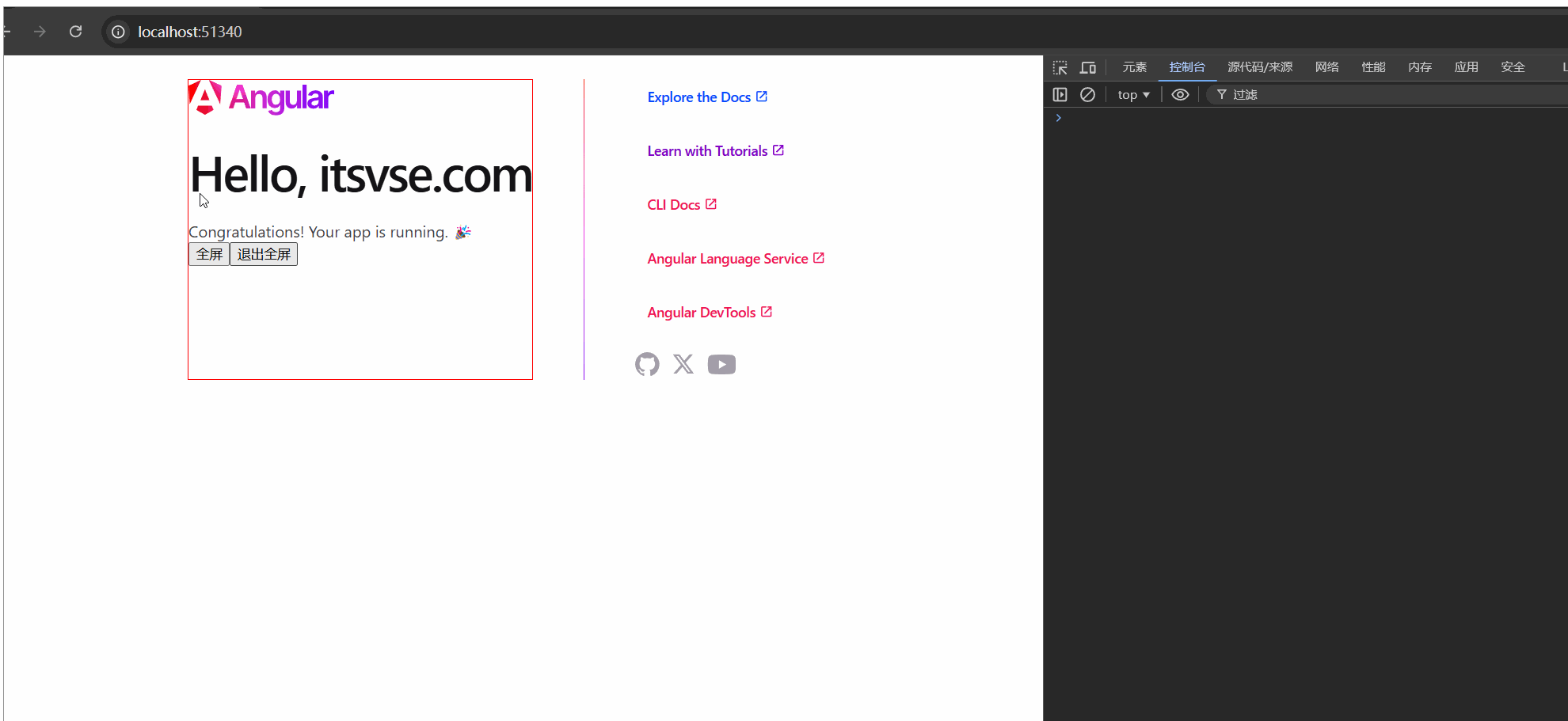
Task: Open the YouTube icon link
Action: (x=721, y=364)
